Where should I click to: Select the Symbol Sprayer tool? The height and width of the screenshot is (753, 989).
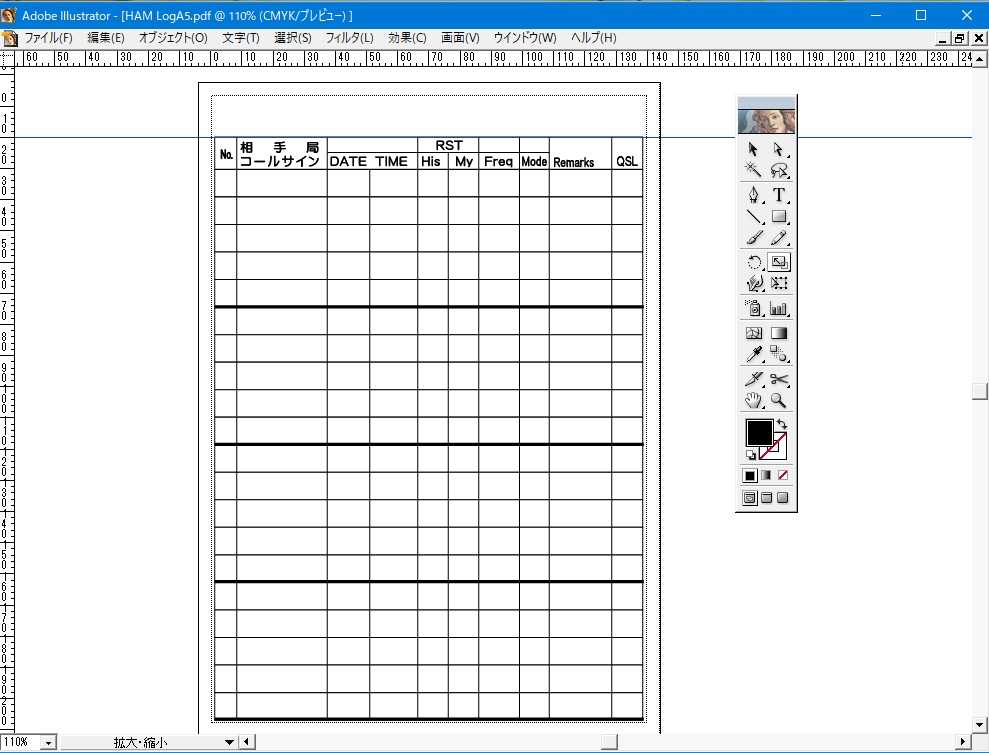pyautogui.click(x=753, y=308)
